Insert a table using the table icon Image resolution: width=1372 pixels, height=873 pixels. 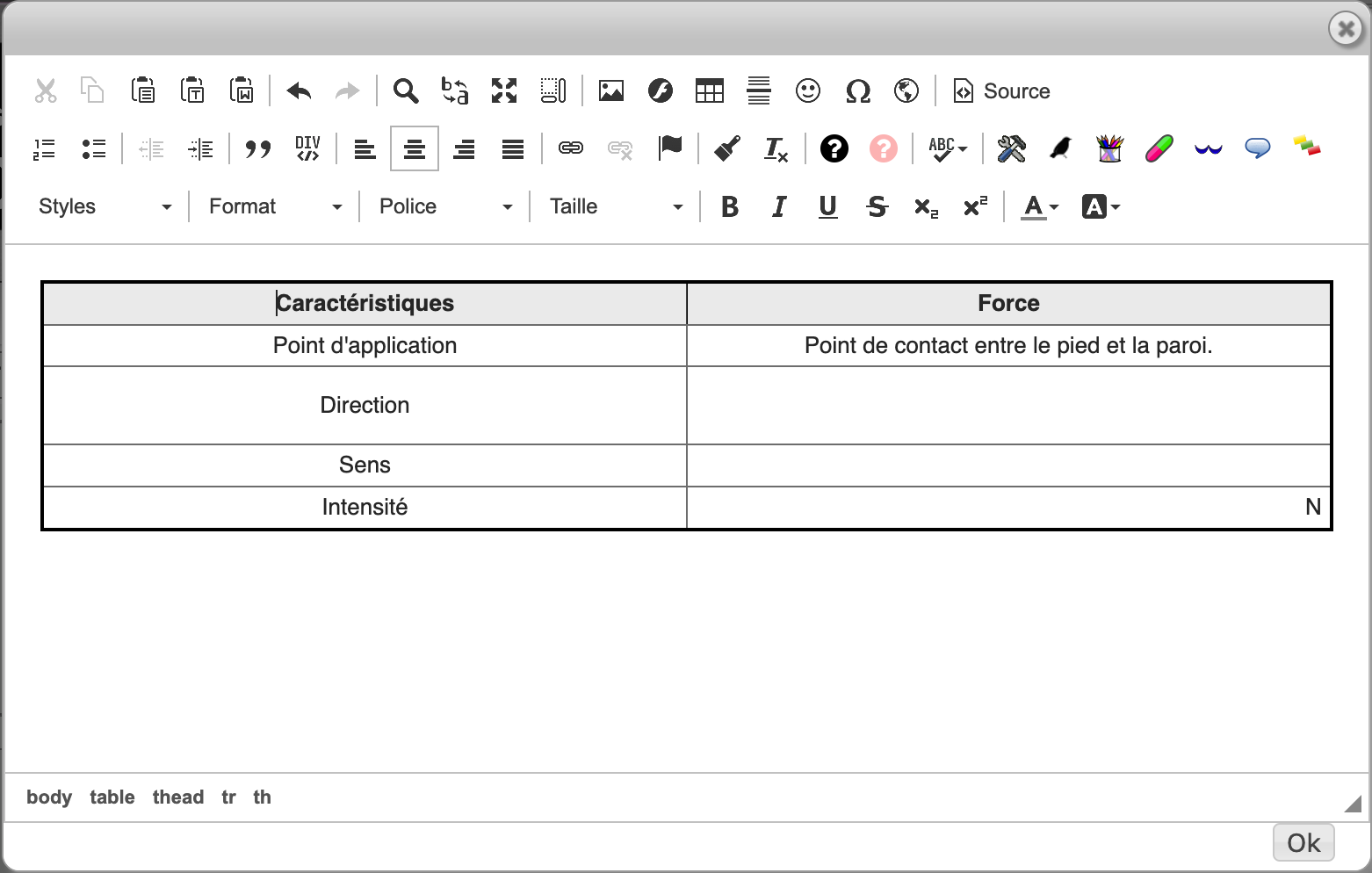click(x=709, y=91)
